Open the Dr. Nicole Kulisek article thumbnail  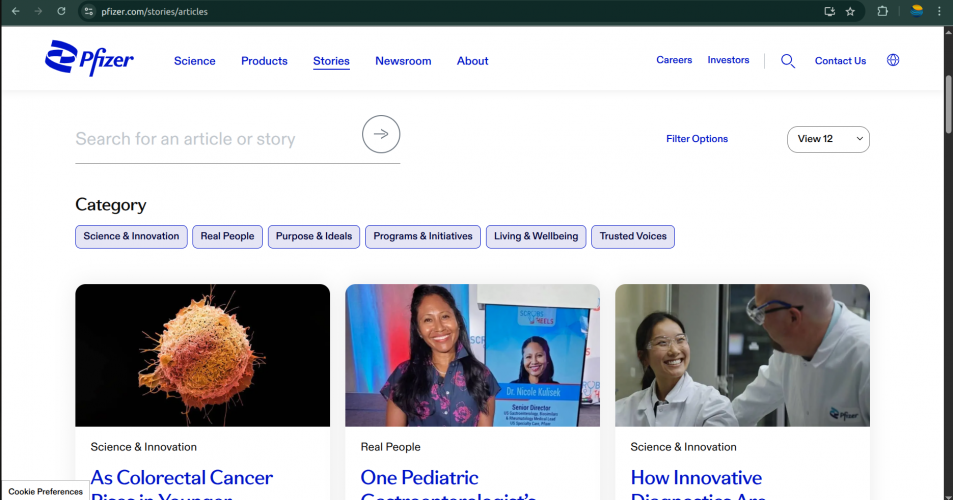tap(472, 355)
